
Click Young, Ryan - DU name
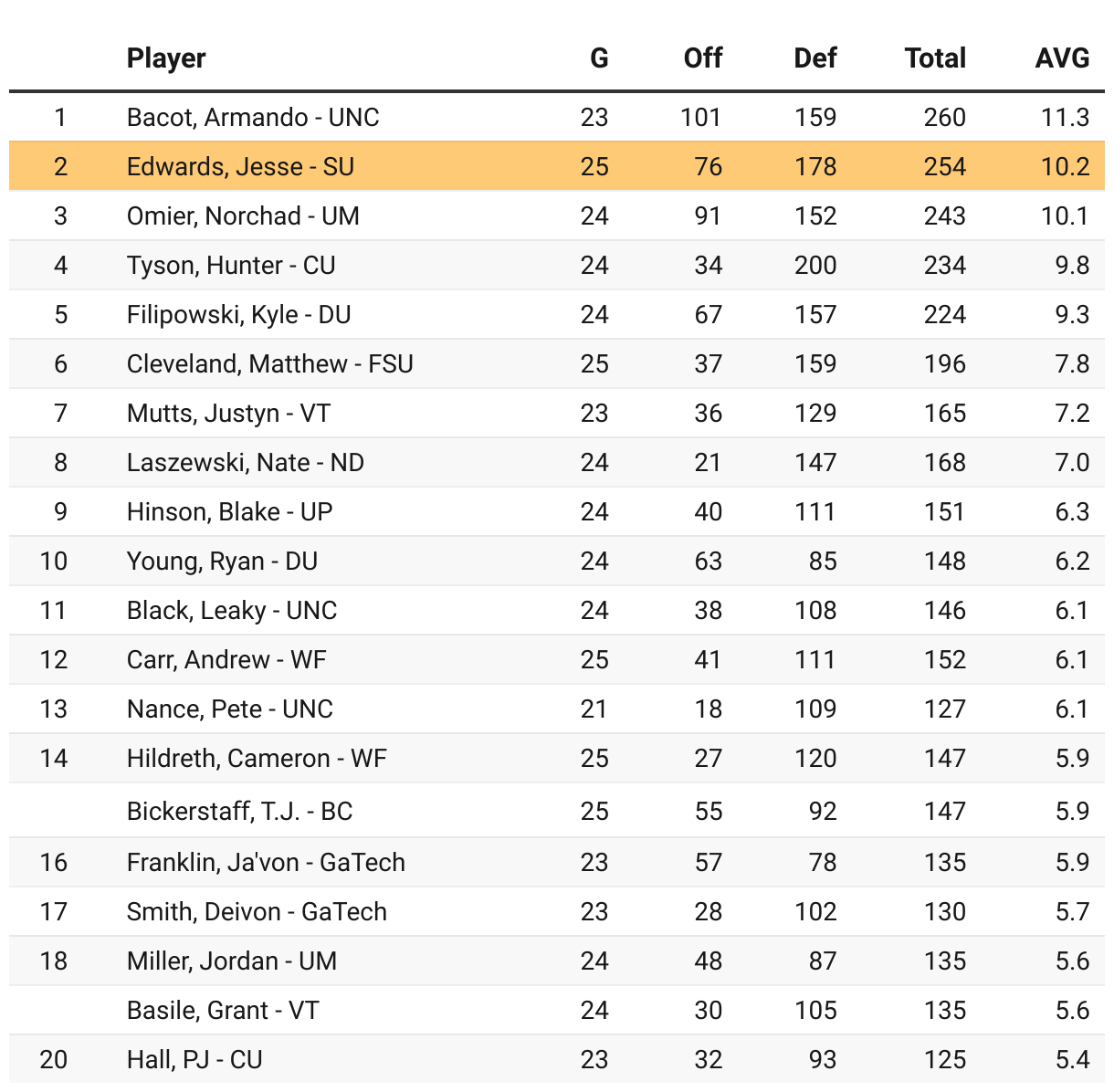tap(222, 562)
